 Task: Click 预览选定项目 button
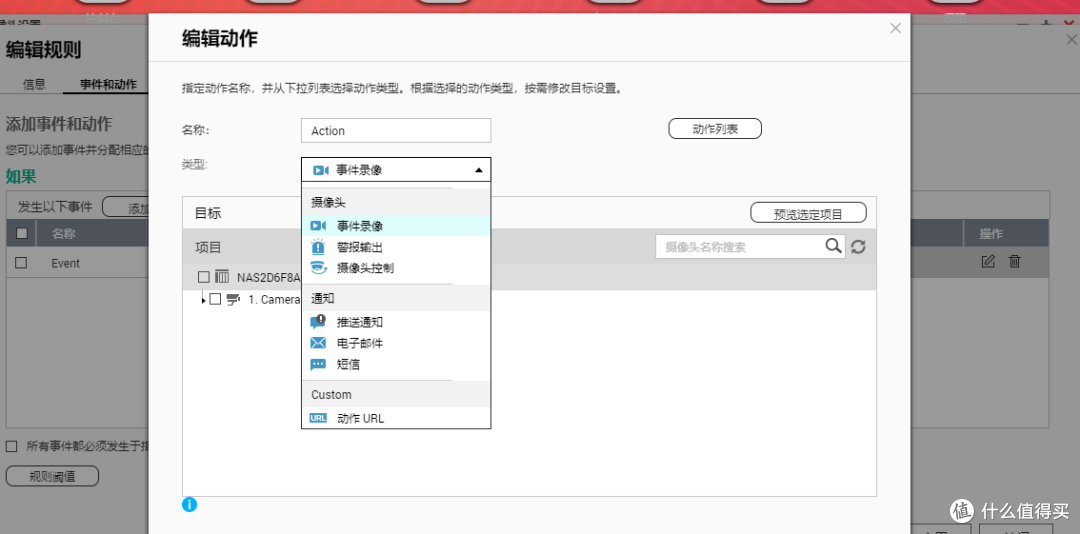[808, 214]
